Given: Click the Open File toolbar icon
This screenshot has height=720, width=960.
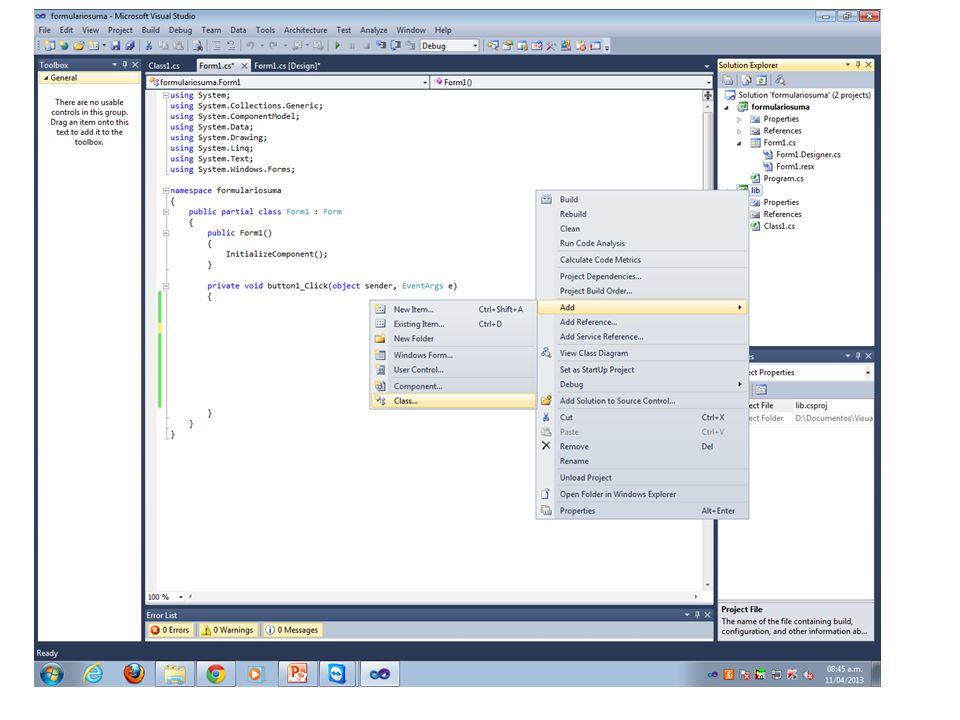Looking at the screenshot, I should pos(79,46).
